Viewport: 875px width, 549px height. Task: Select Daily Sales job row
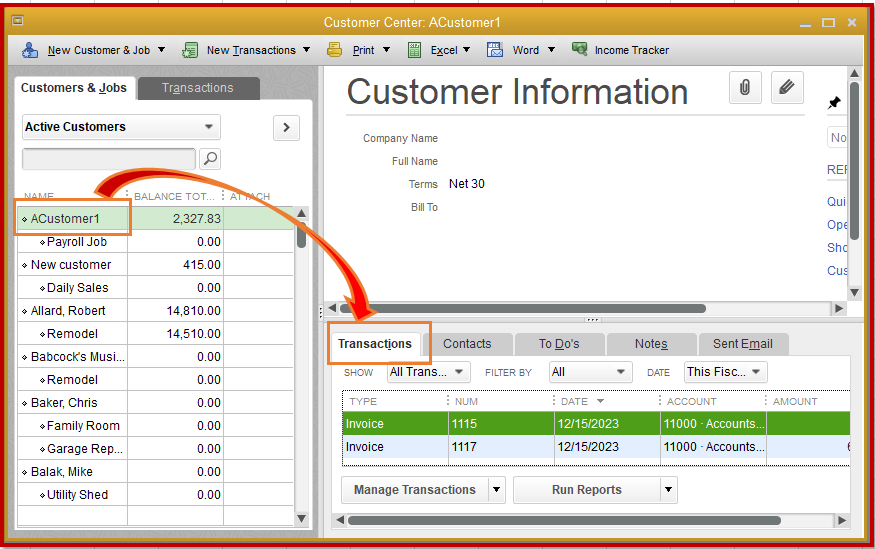(x=155, y=288)
